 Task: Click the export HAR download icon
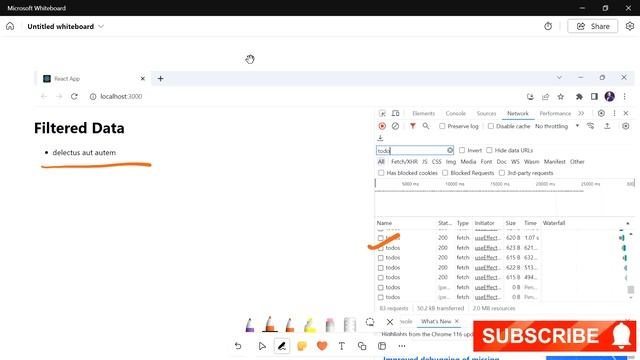pos(380,138)
